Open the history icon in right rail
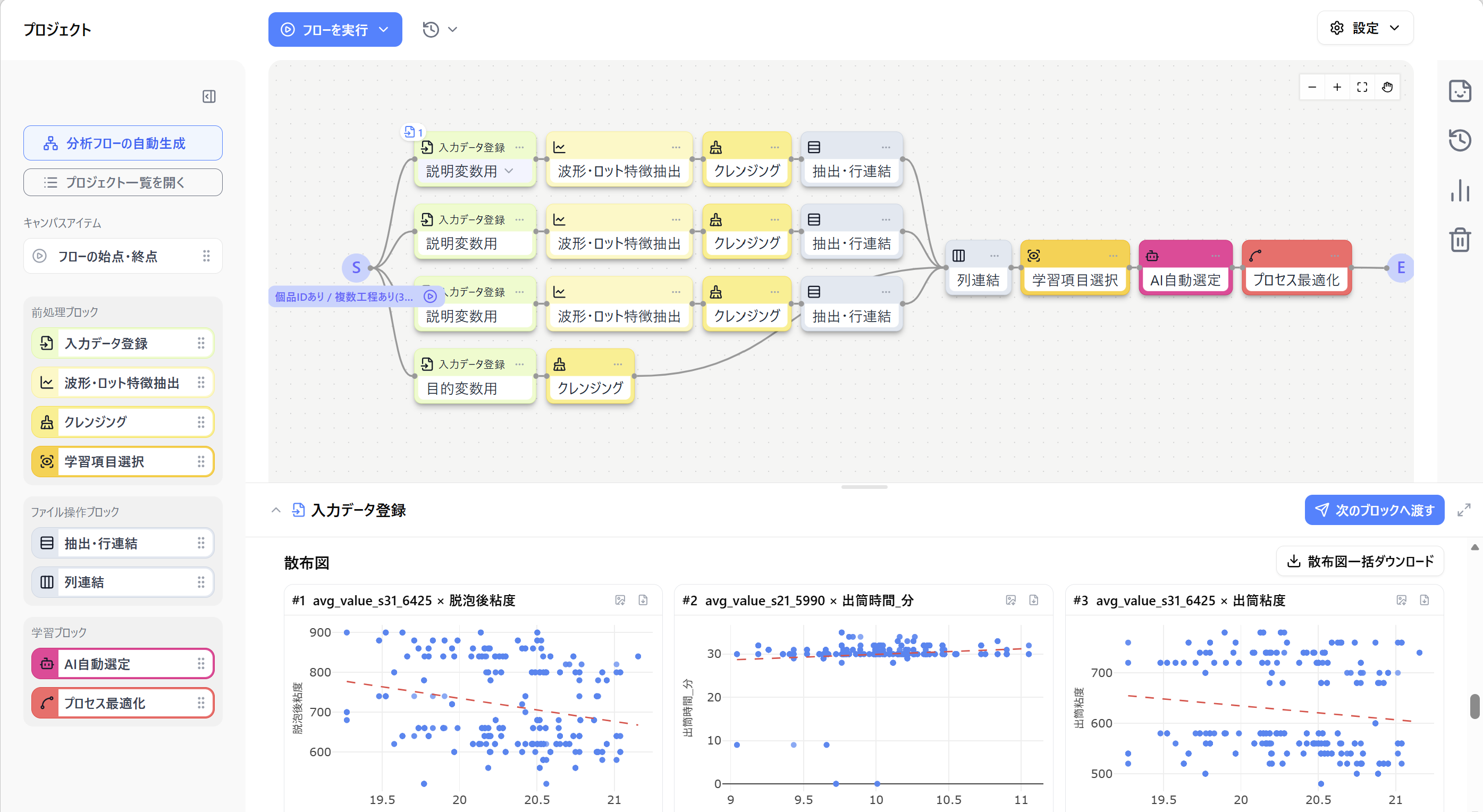 [1460, 140]
